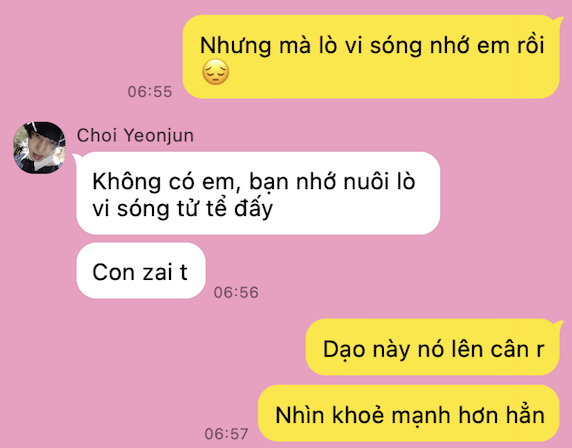Open Choi Yeonjun's profile avatar
This screenshot has height=448, width=572.
tap(39, 148)
